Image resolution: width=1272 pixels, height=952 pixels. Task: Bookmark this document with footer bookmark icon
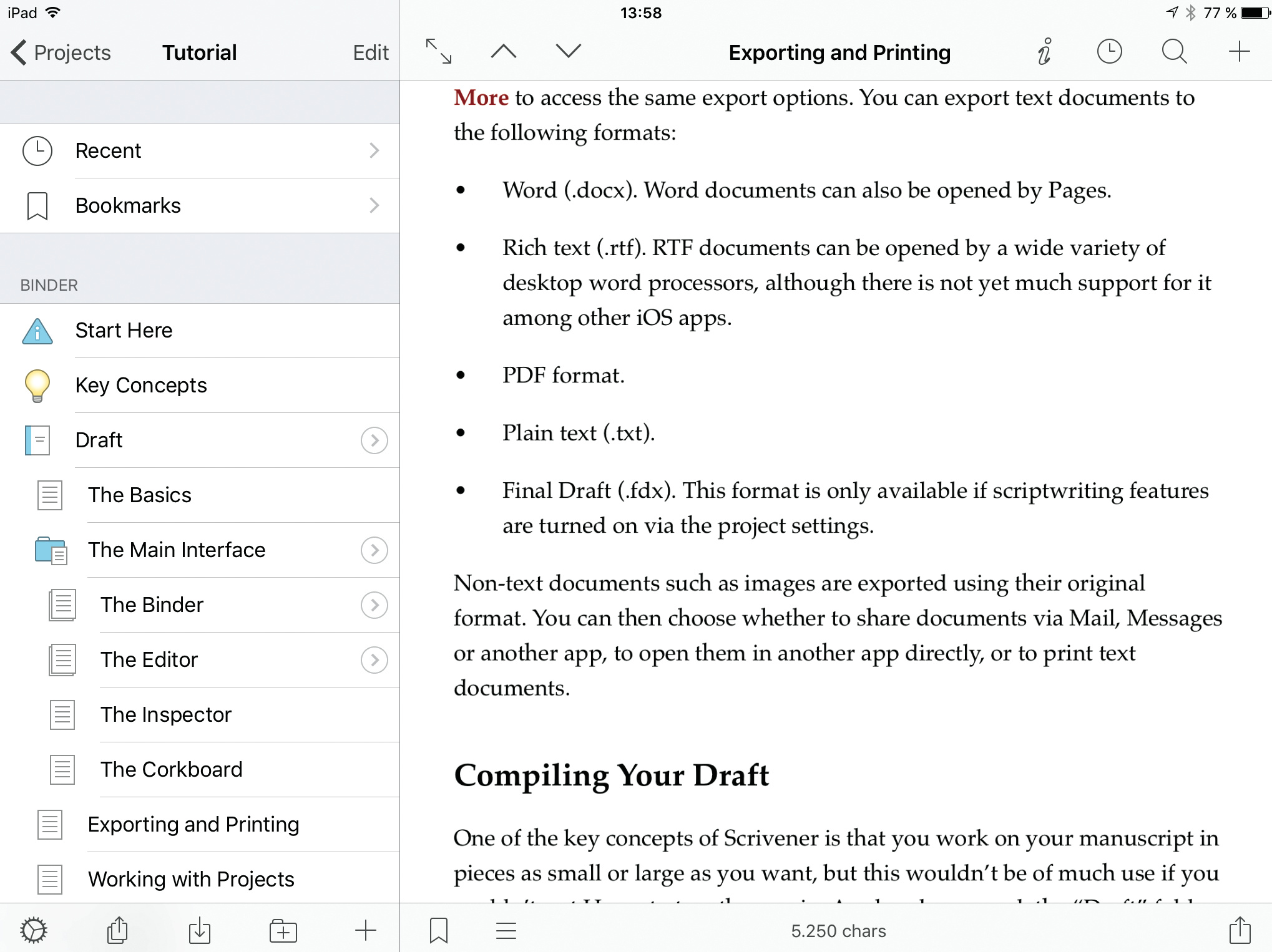[439, 930]
